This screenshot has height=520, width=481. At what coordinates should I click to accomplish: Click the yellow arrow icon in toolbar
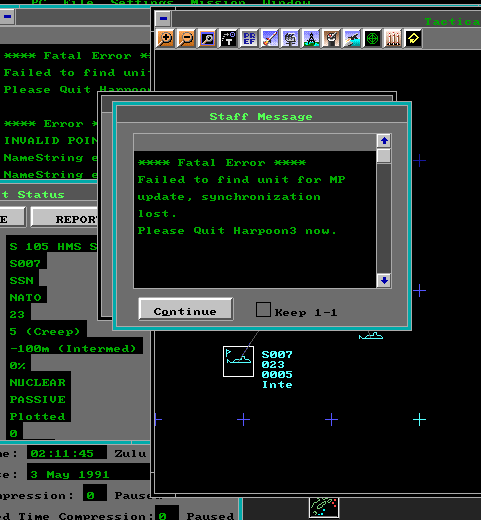413,38
